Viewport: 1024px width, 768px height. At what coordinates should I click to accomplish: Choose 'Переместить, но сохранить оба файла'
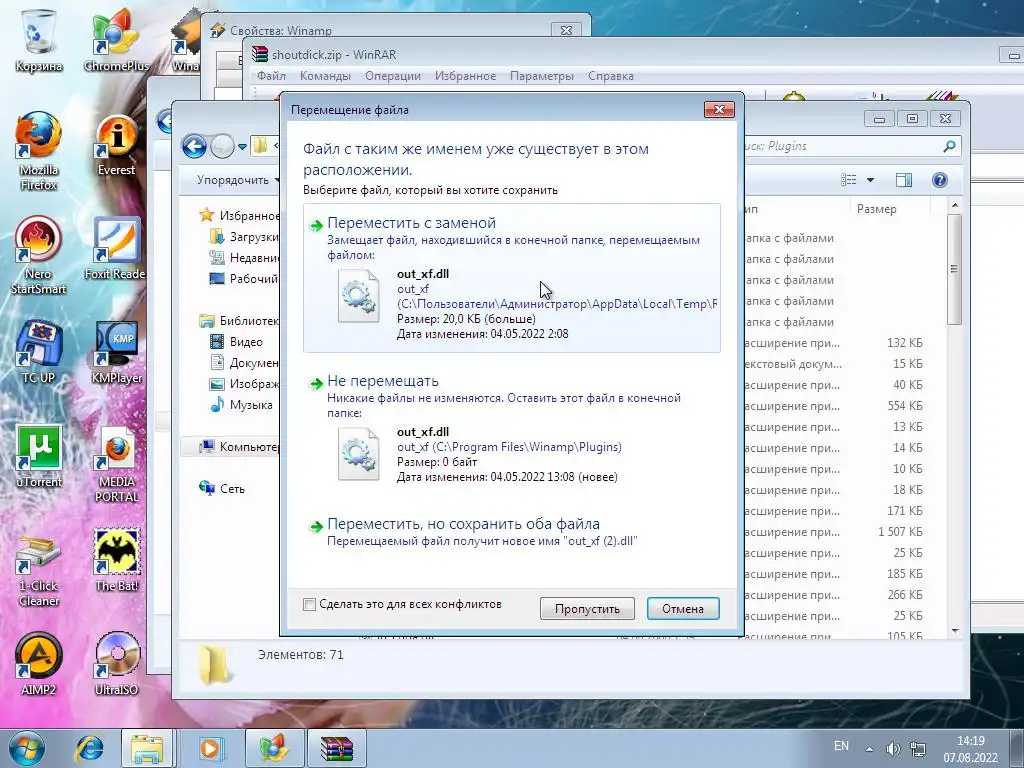pos(512,532)
